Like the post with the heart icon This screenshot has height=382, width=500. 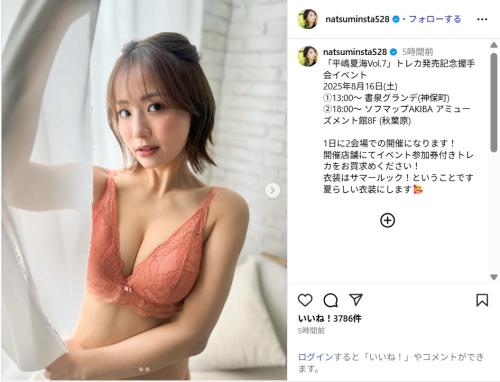click(x=305, y=300)
